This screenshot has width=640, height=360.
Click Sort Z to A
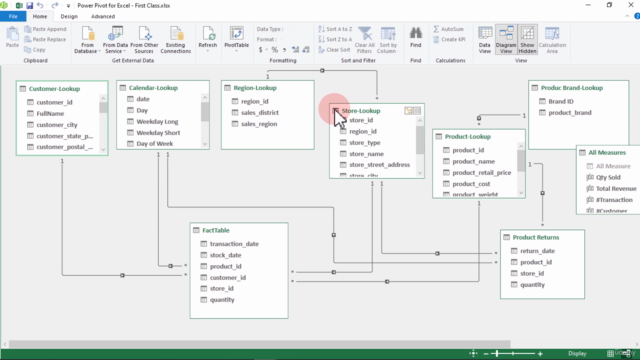tap(335, 39)
